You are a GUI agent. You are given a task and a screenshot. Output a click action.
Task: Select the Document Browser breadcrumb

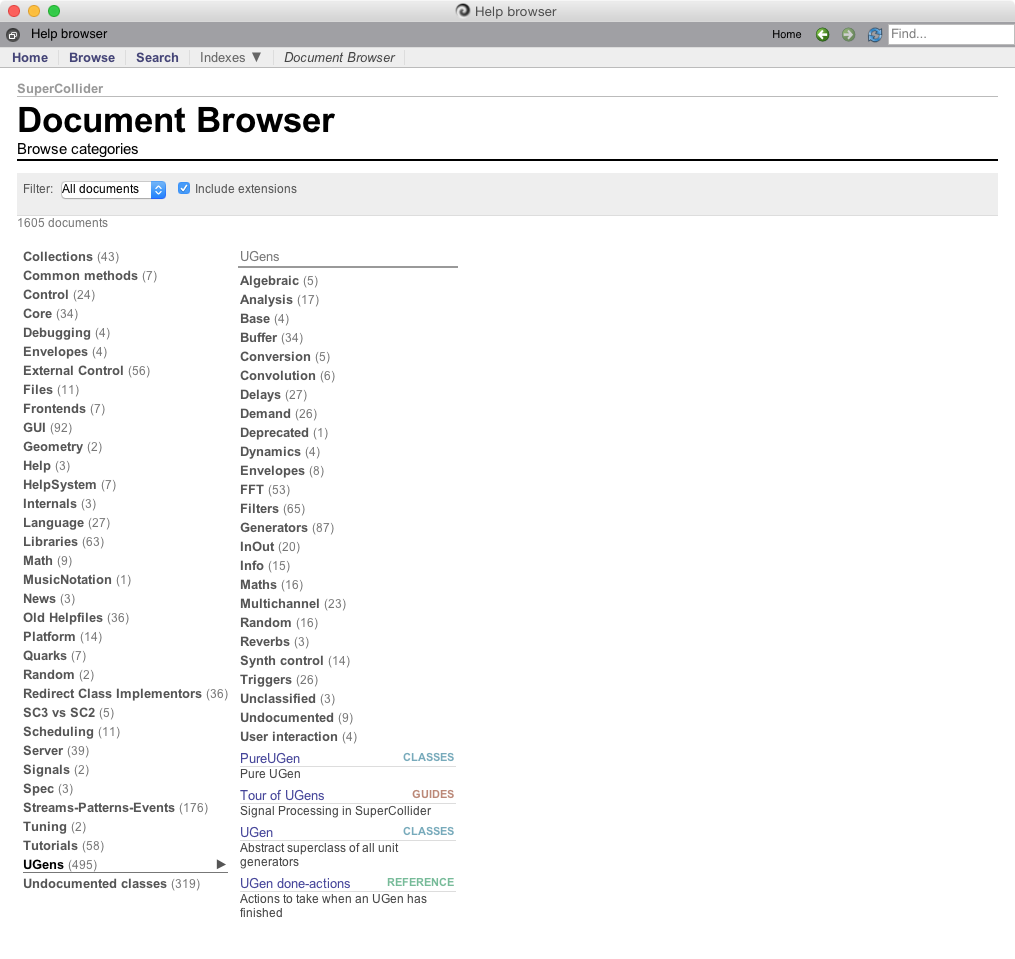339,58
